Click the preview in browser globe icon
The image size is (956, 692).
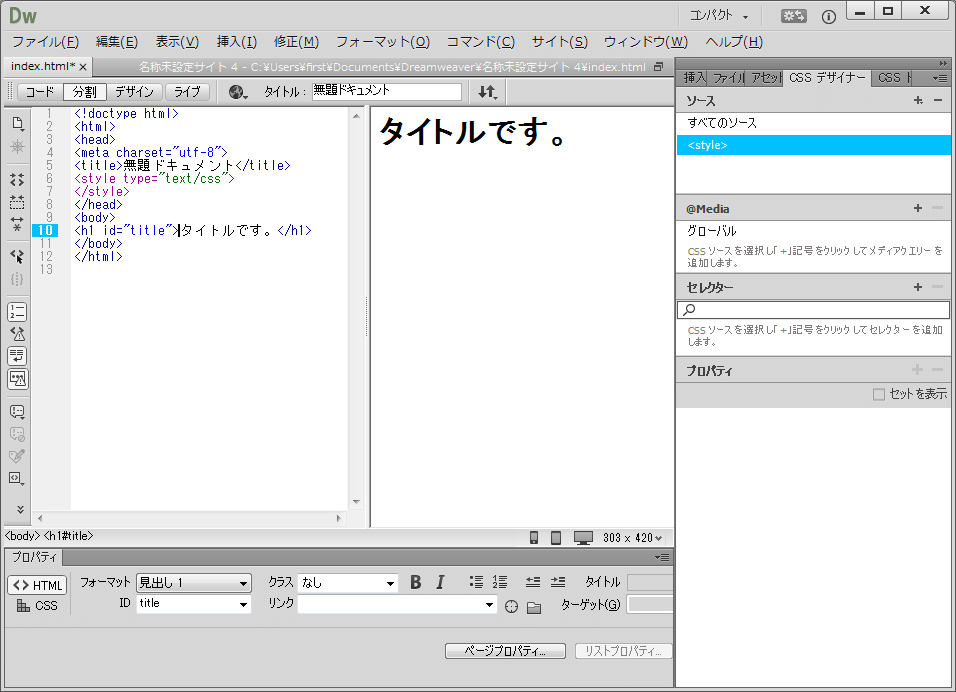[x=237, y=92]
